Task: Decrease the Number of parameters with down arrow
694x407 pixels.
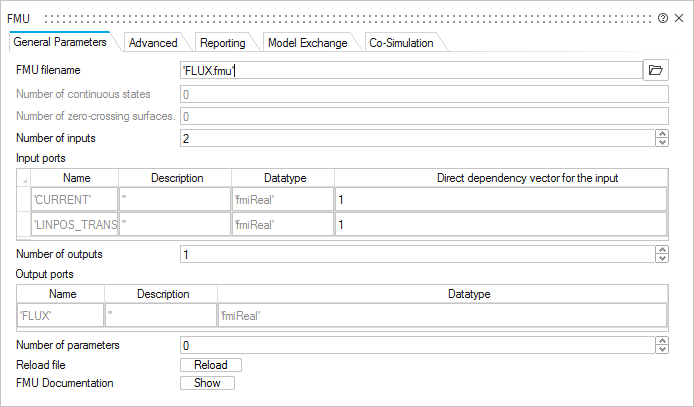Action: click(x=662, y=349)
